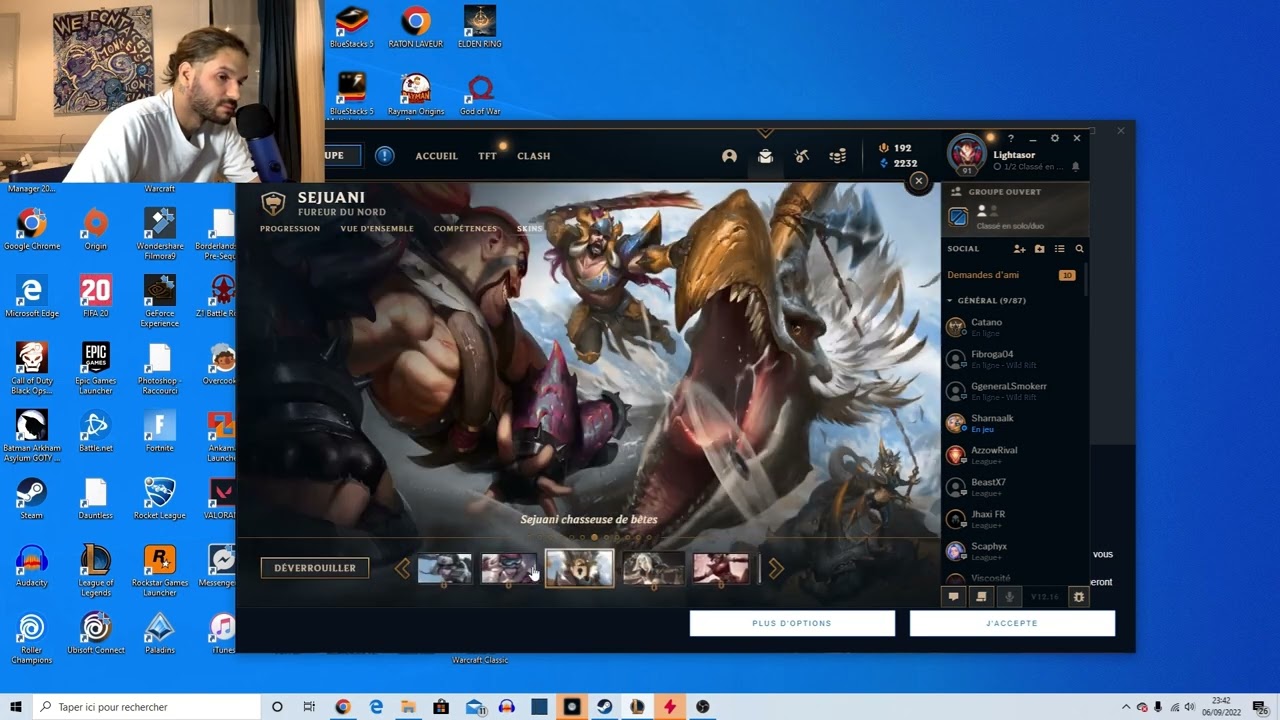Show previous skins with left arrow
The image size is (1280, 720).
pyautogui.click(x=402, y=569)
